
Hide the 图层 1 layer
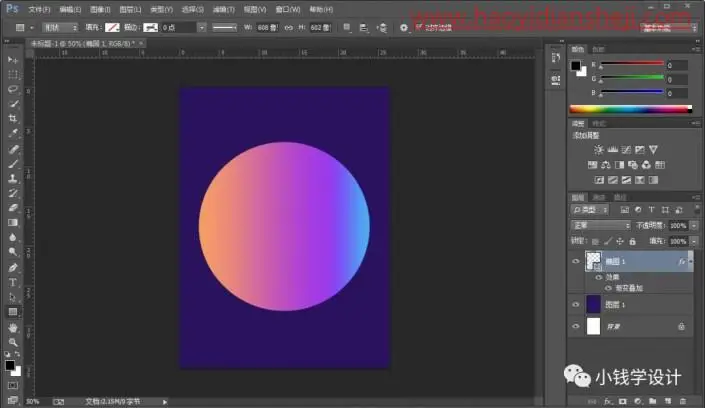tap(576, 305)
